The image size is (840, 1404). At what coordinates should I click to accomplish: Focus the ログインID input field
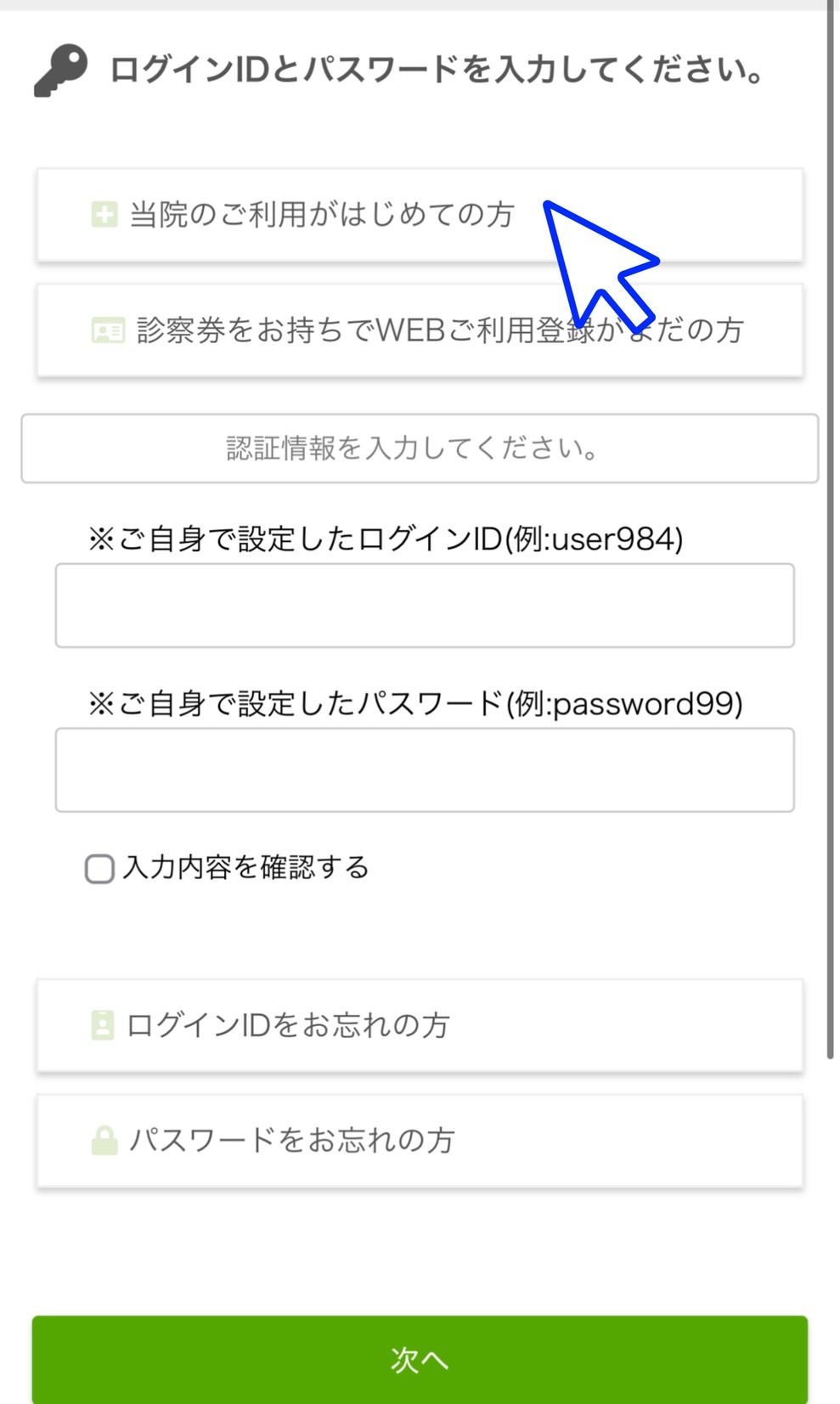(x=425, y=606)
